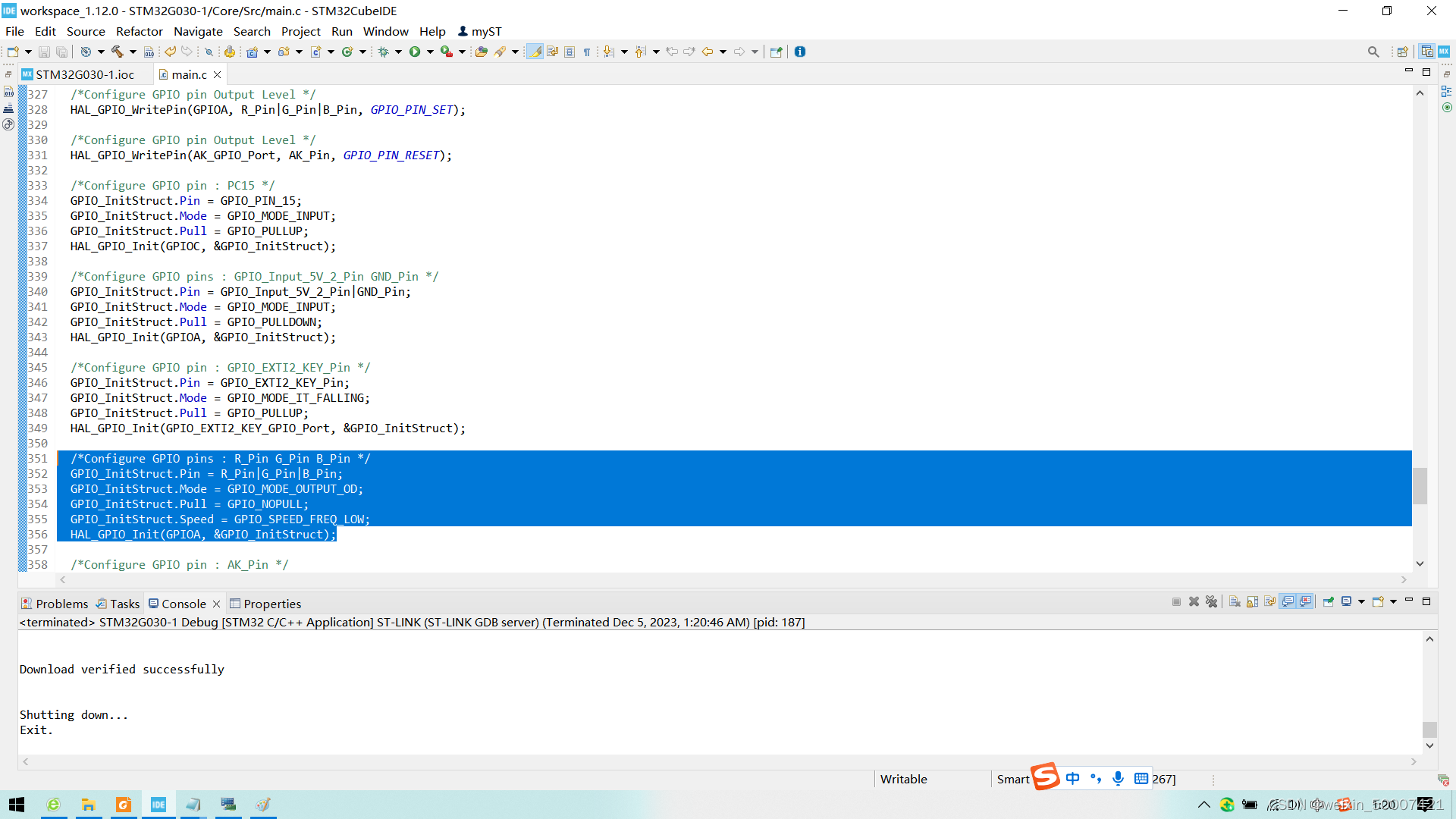The image size is (1456, 819).
Task: Toggle Show Console on standard output
Action: (1288, 601)
